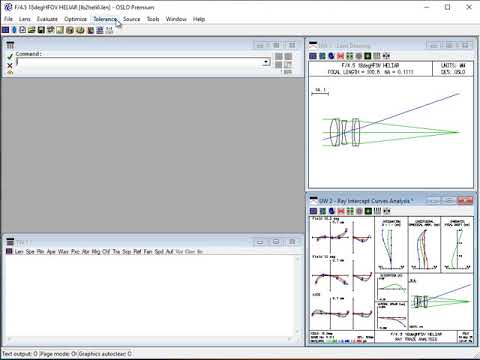Click the floppy disk save icon in main toolbar
This screenshot has width=480, height=360.
pos(41,30)
